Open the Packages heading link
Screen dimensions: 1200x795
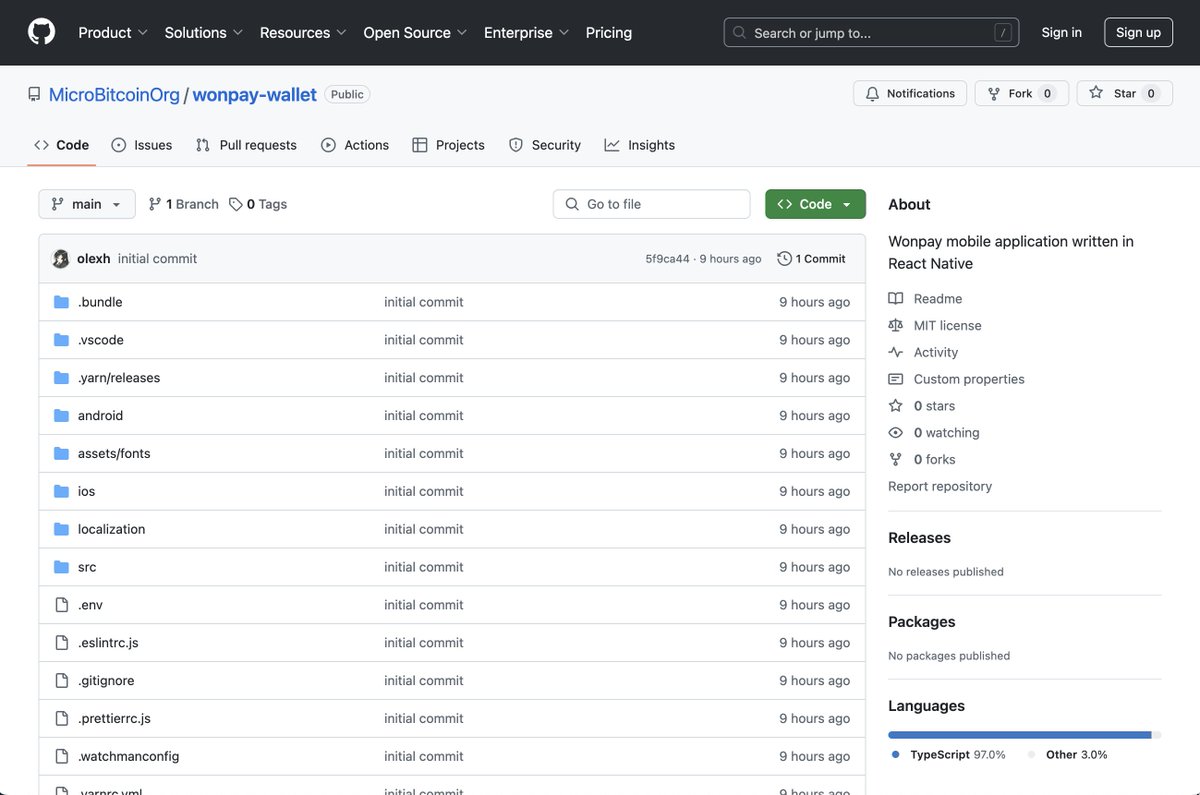[x=922, y=622]
